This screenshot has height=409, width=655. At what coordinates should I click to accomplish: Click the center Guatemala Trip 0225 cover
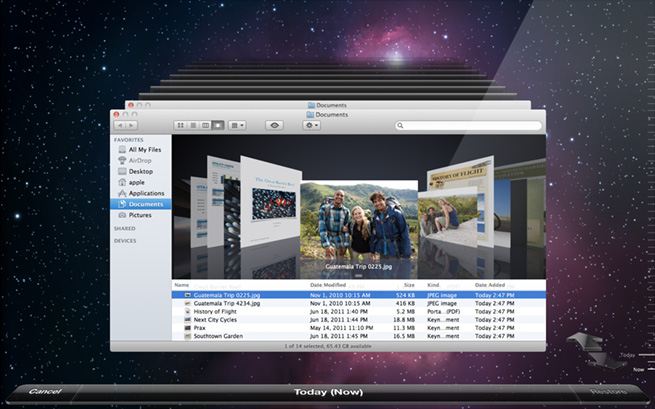[x=359, y=219]
